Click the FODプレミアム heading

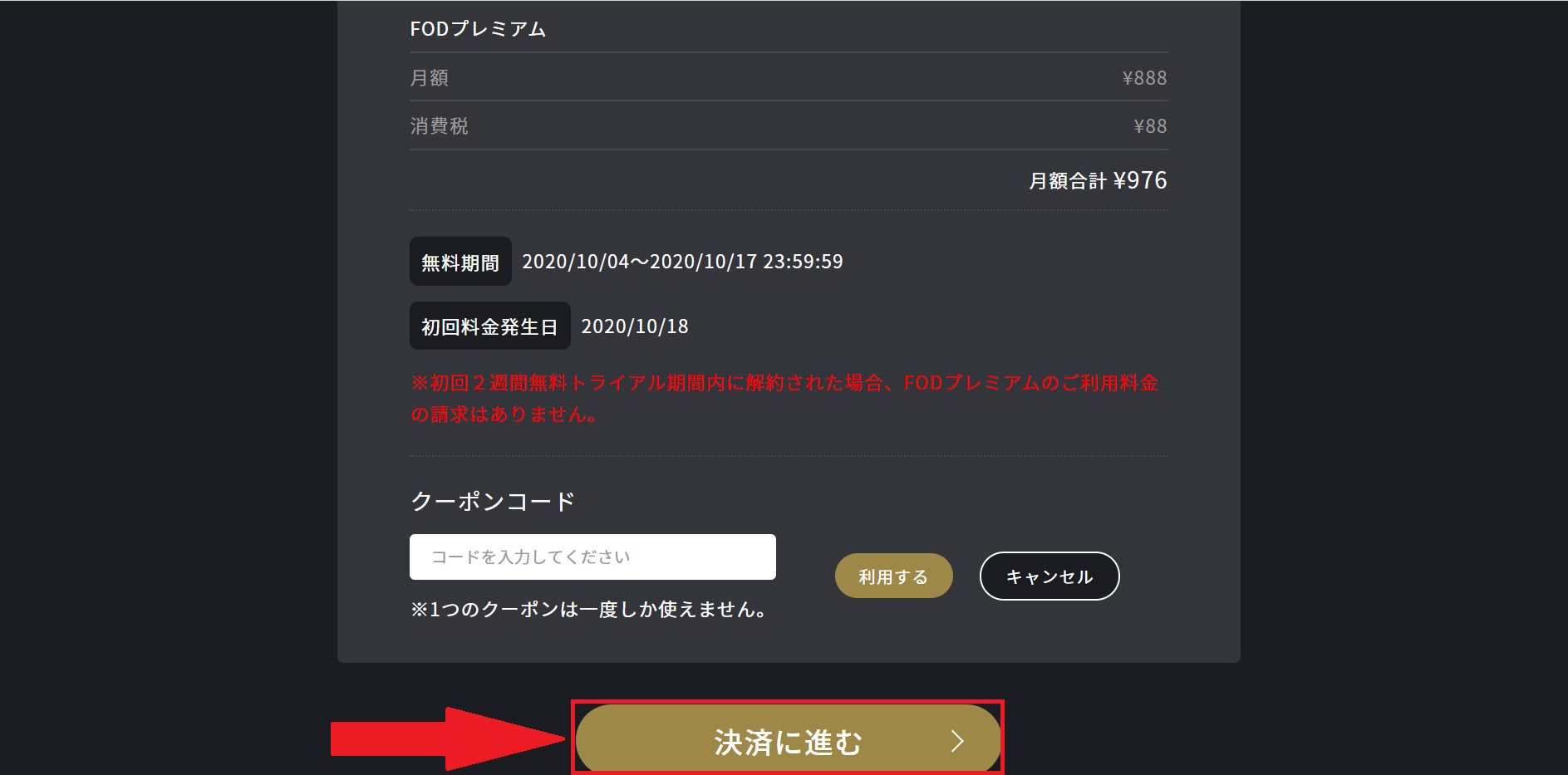point(478,29)
